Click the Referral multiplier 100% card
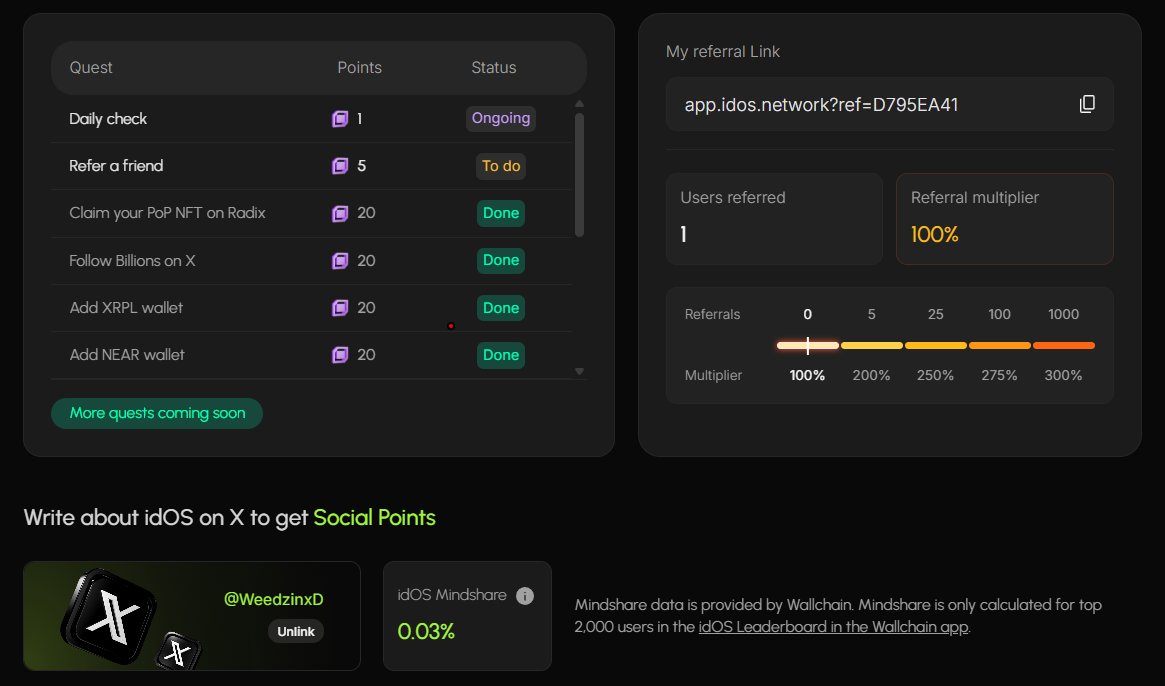1165x686 pixels. click(1005, 219)
